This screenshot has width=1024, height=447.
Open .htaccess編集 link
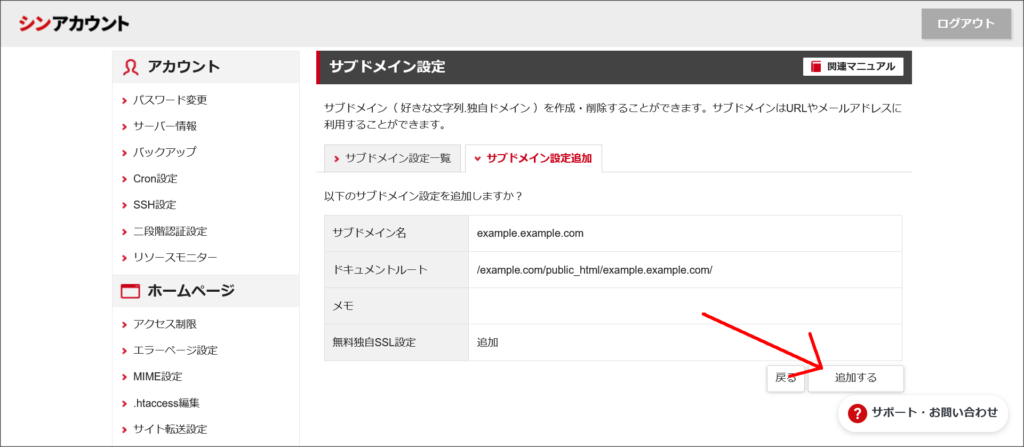166,403
